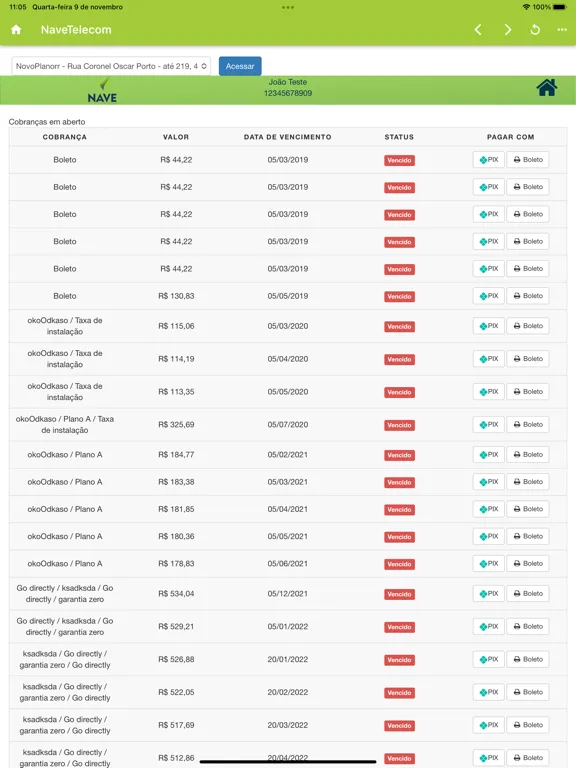Pay R$ 113,35 charge with PIX

pyautogui.click(x=488, y=391)
